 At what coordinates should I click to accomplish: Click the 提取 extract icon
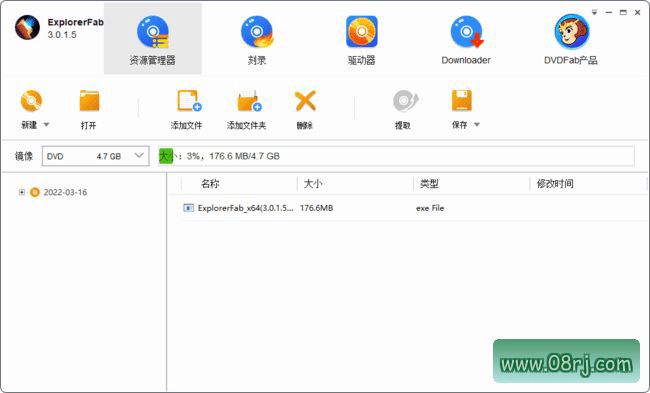point(405,101)
